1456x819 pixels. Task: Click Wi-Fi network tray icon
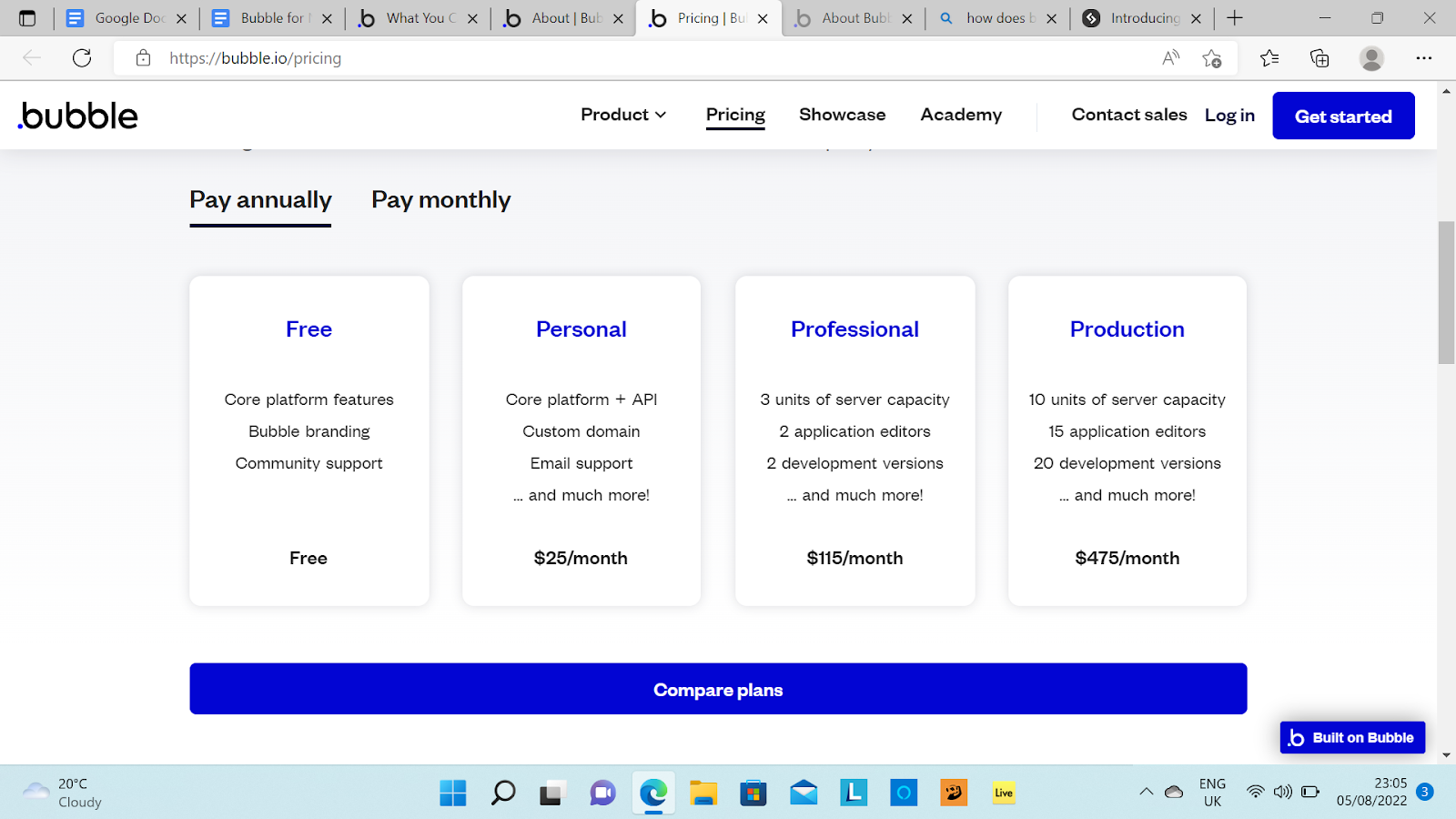tap(1256, 792)
